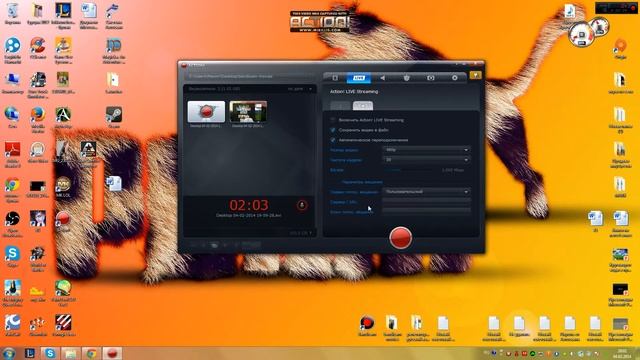Select the LIVE streaming tab

click(359, 78)
